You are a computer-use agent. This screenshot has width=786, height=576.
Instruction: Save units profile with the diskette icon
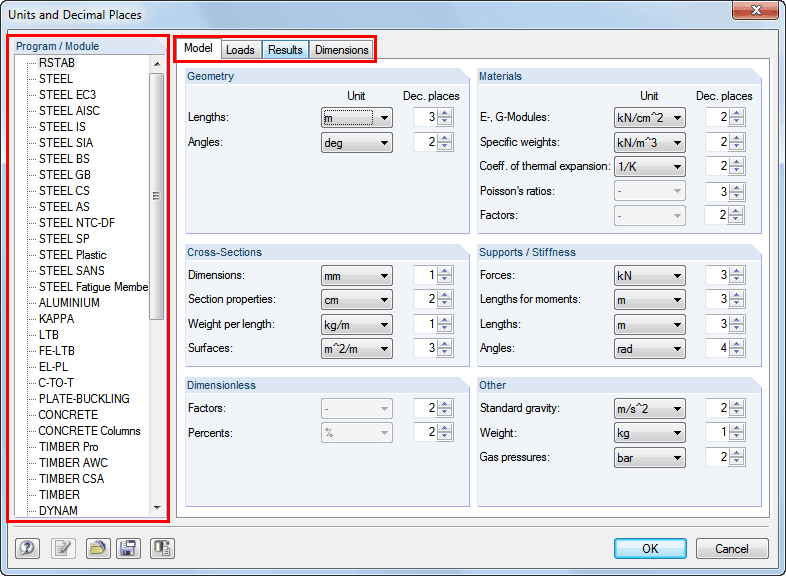click(128, 548)
